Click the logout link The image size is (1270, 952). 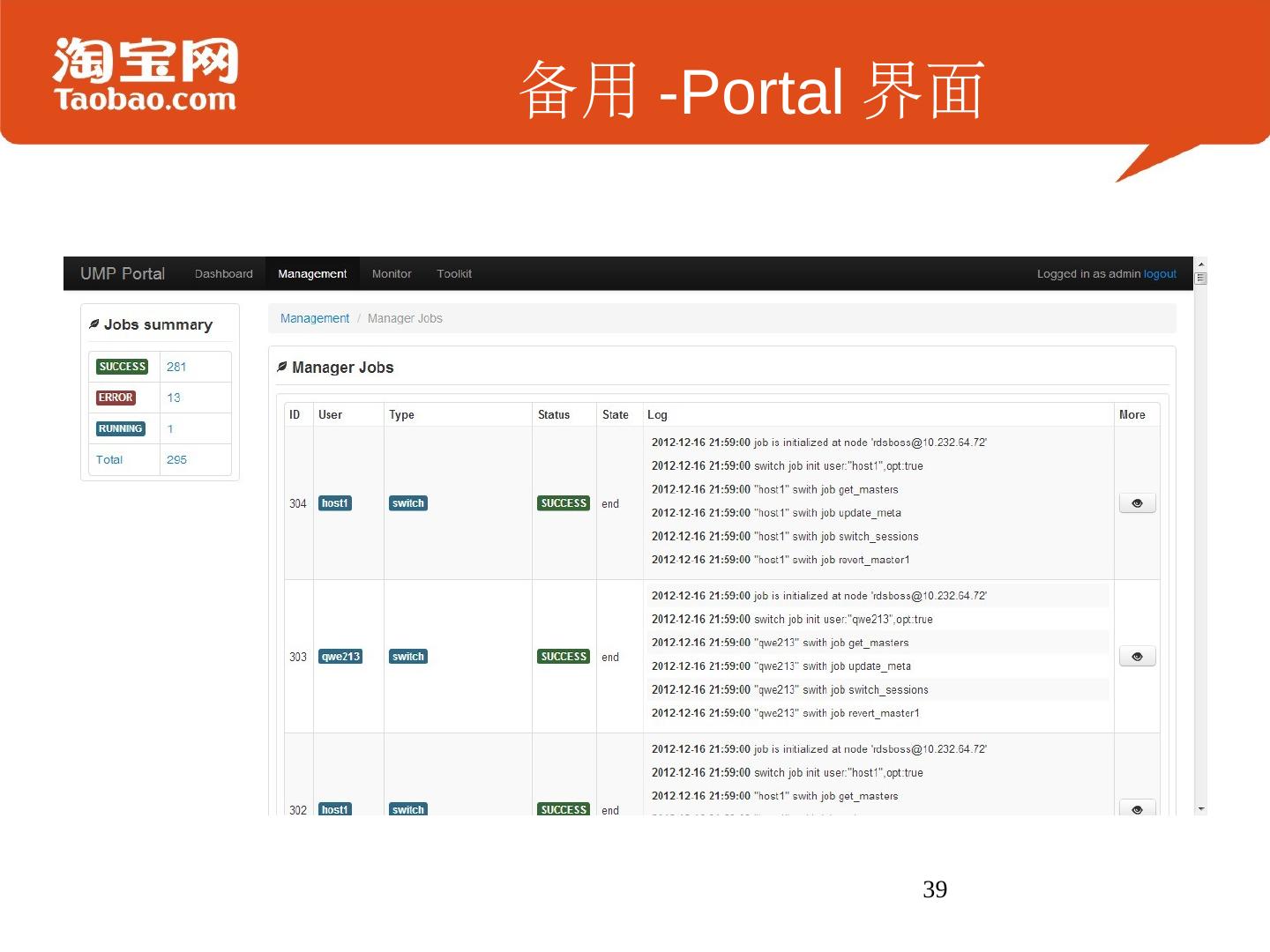click(1160, 274)
